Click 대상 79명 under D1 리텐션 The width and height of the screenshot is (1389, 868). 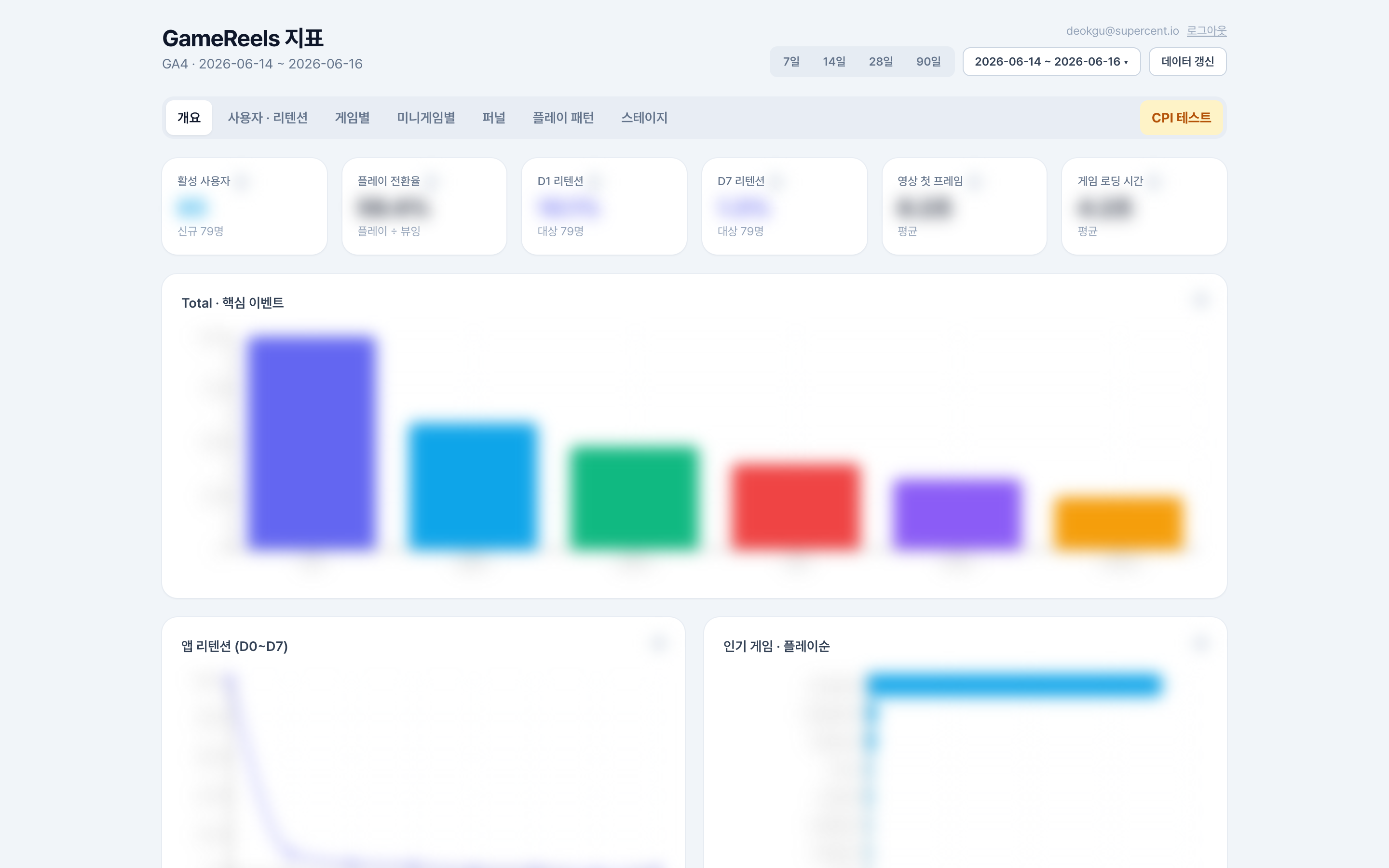[x=560, y=231]
